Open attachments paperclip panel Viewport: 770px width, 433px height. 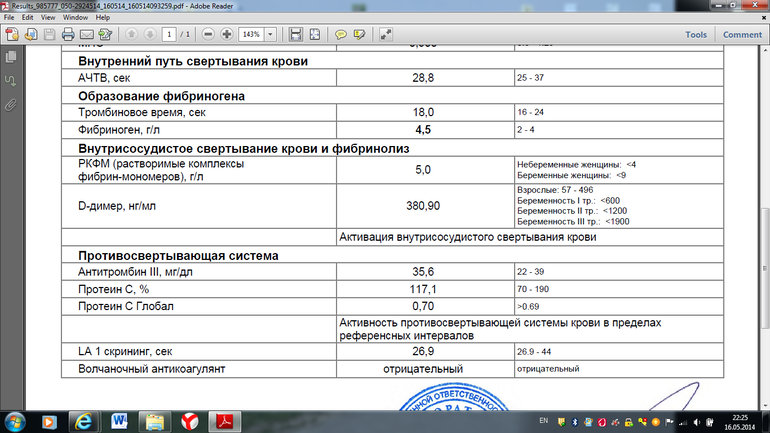click(11, 105)
